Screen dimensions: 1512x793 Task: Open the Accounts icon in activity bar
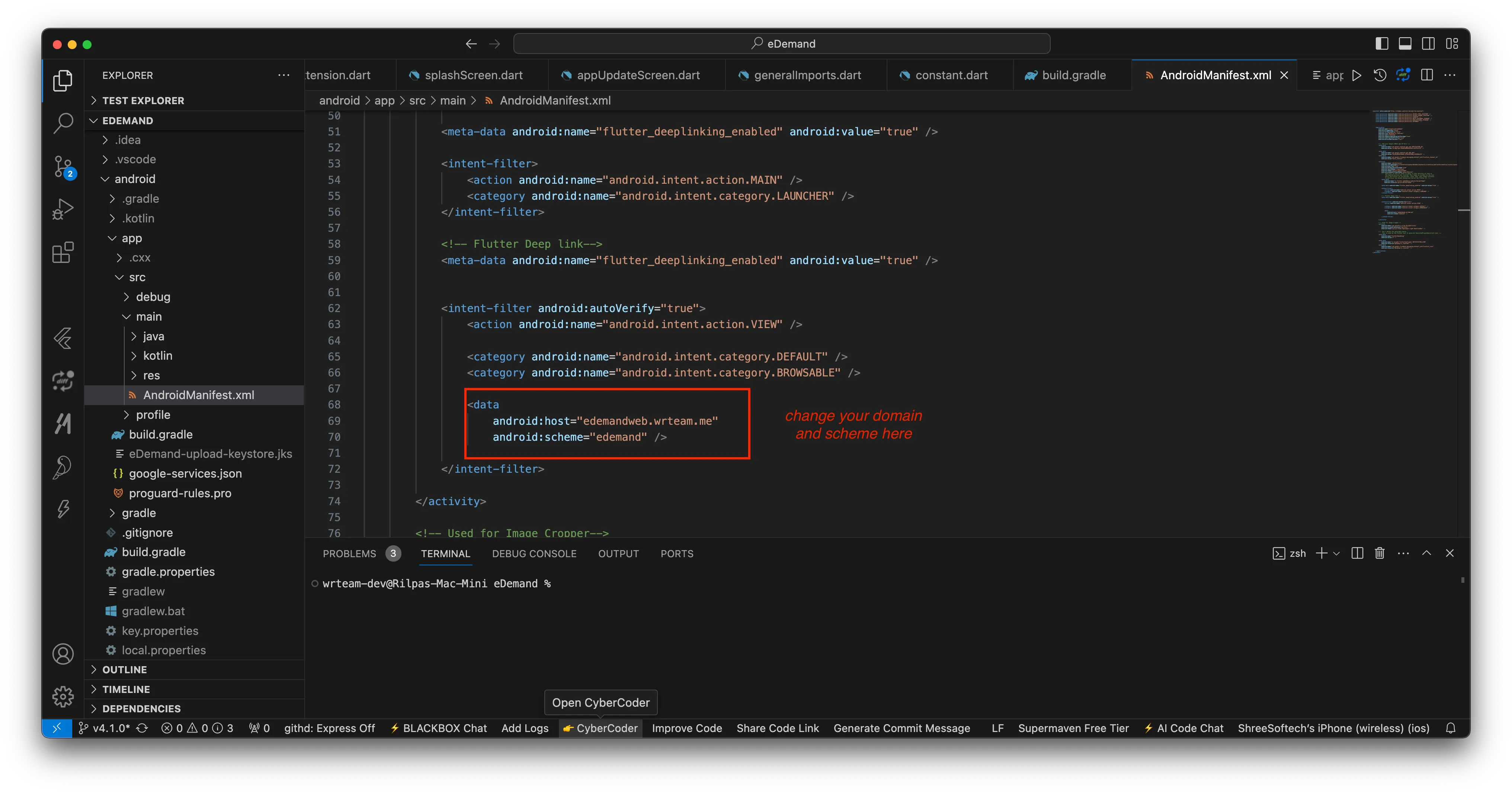pyautogui.click(x=63, y=654)
